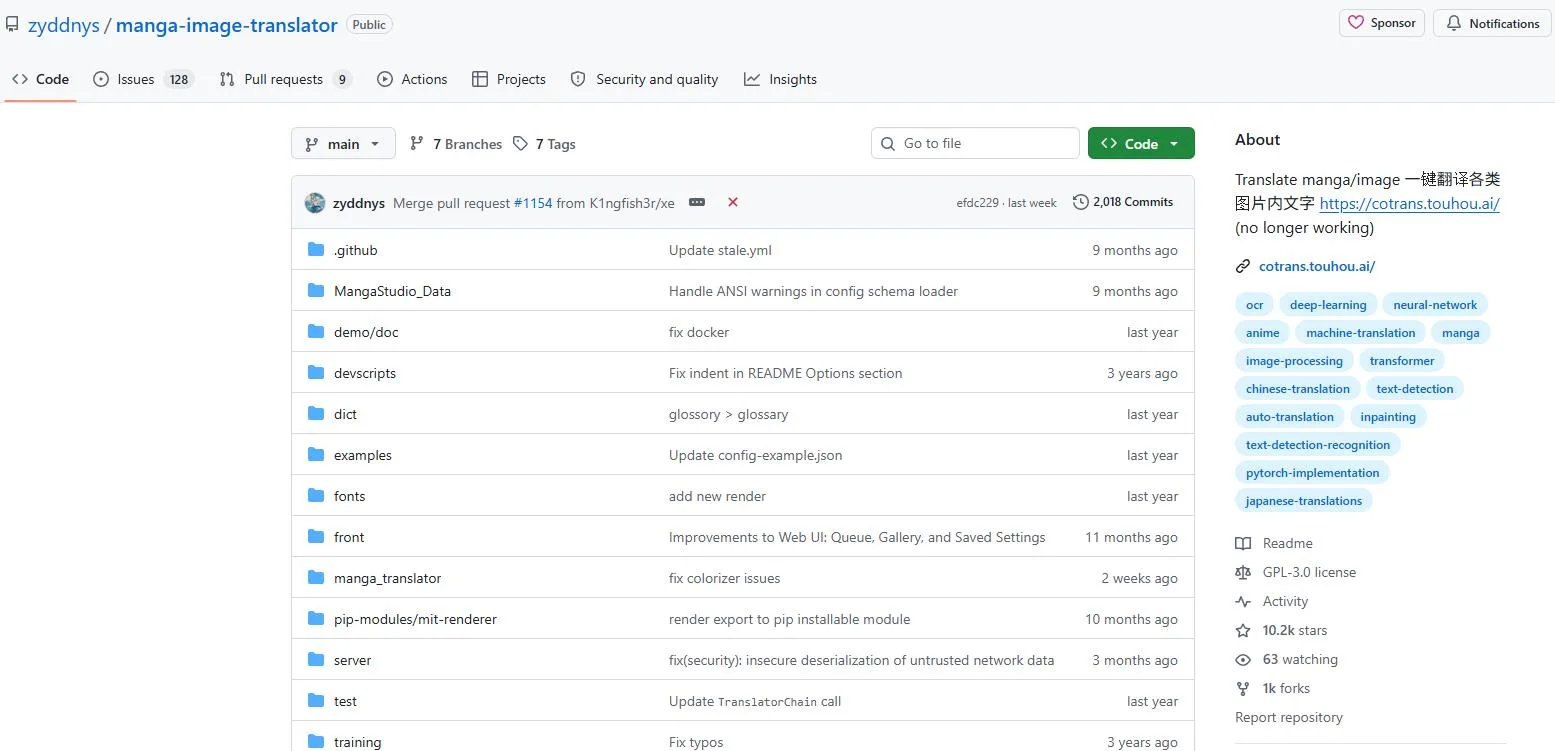Click zyddnys avatar in commit row
The height and width of the screenshot is (751, 1555).
pos(315,203)
